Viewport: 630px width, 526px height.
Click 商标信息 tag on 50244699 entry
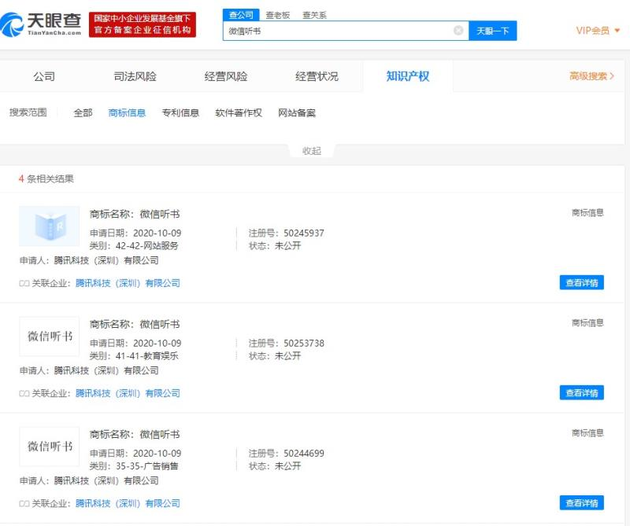pos(587,433)
